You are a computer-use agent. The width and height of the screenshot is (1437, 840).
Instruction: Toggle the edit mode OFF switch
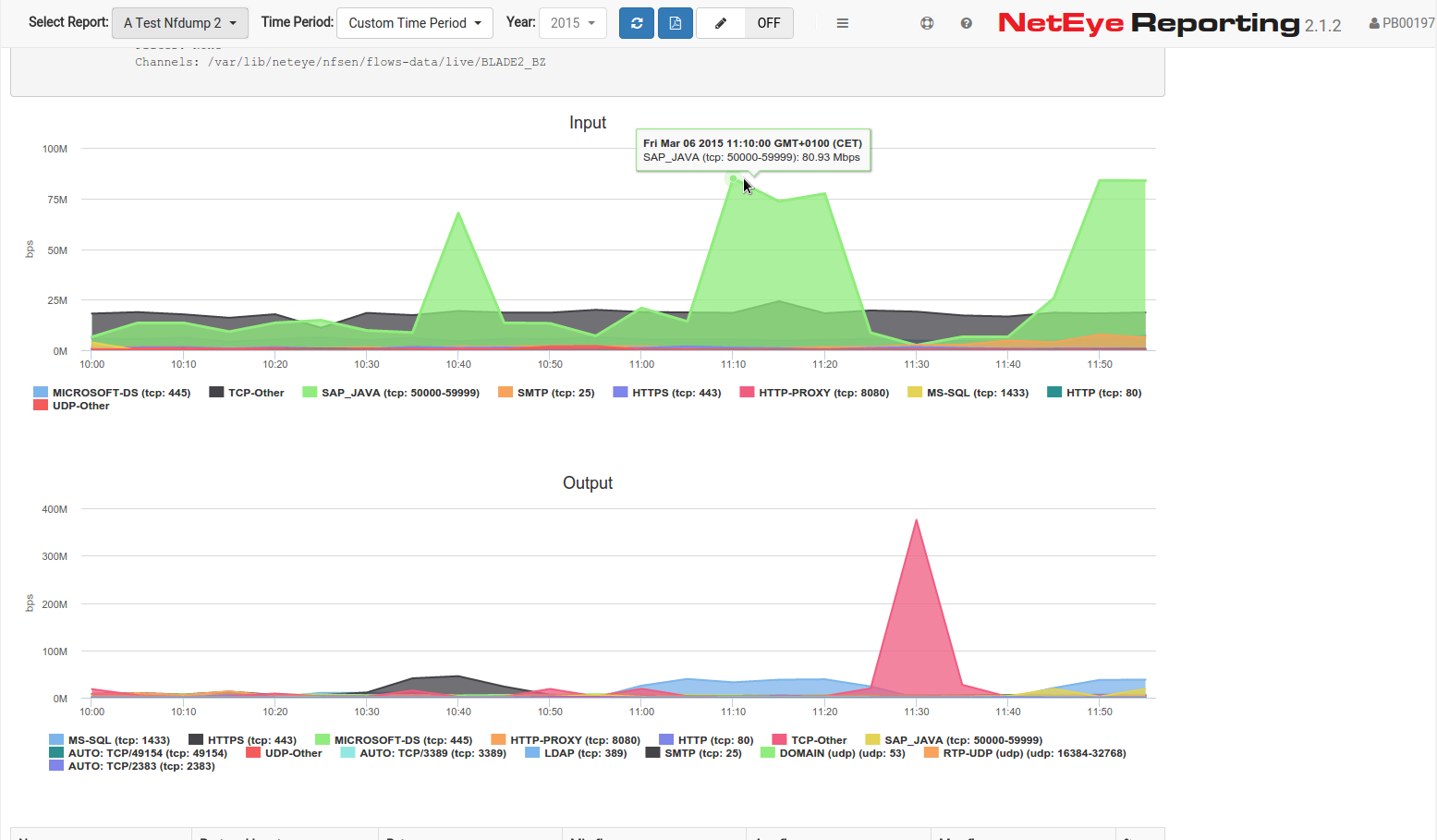(x=769, y=23)
